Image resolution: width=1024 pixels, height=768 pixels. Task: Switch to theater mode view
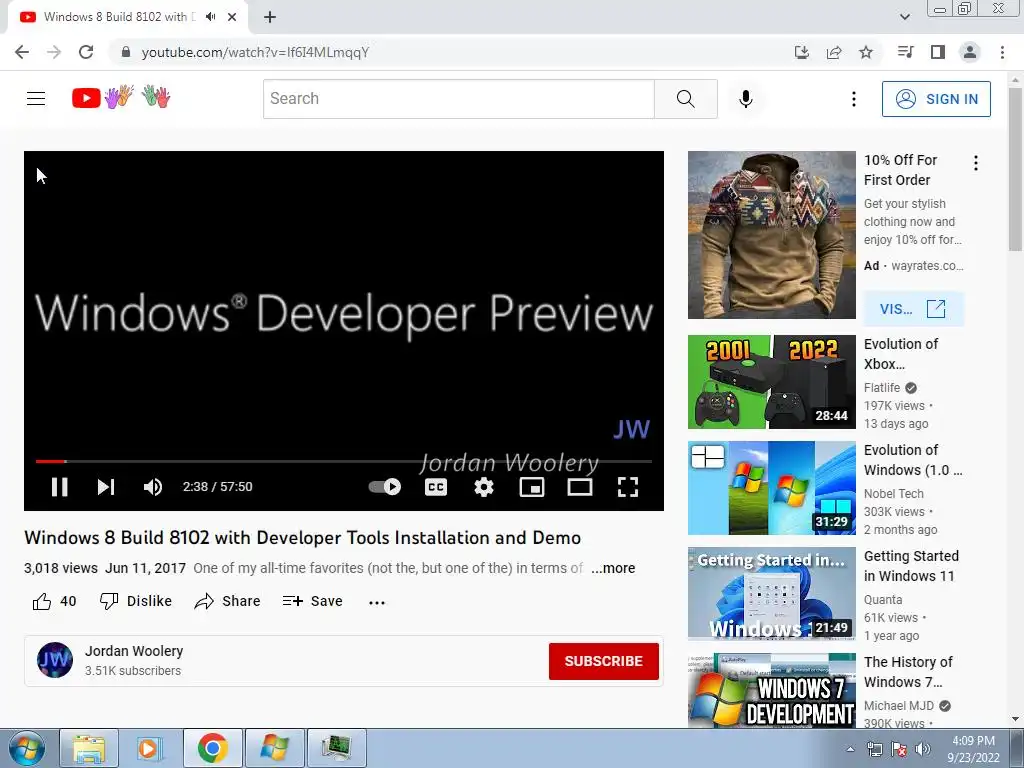pos(580,487)
